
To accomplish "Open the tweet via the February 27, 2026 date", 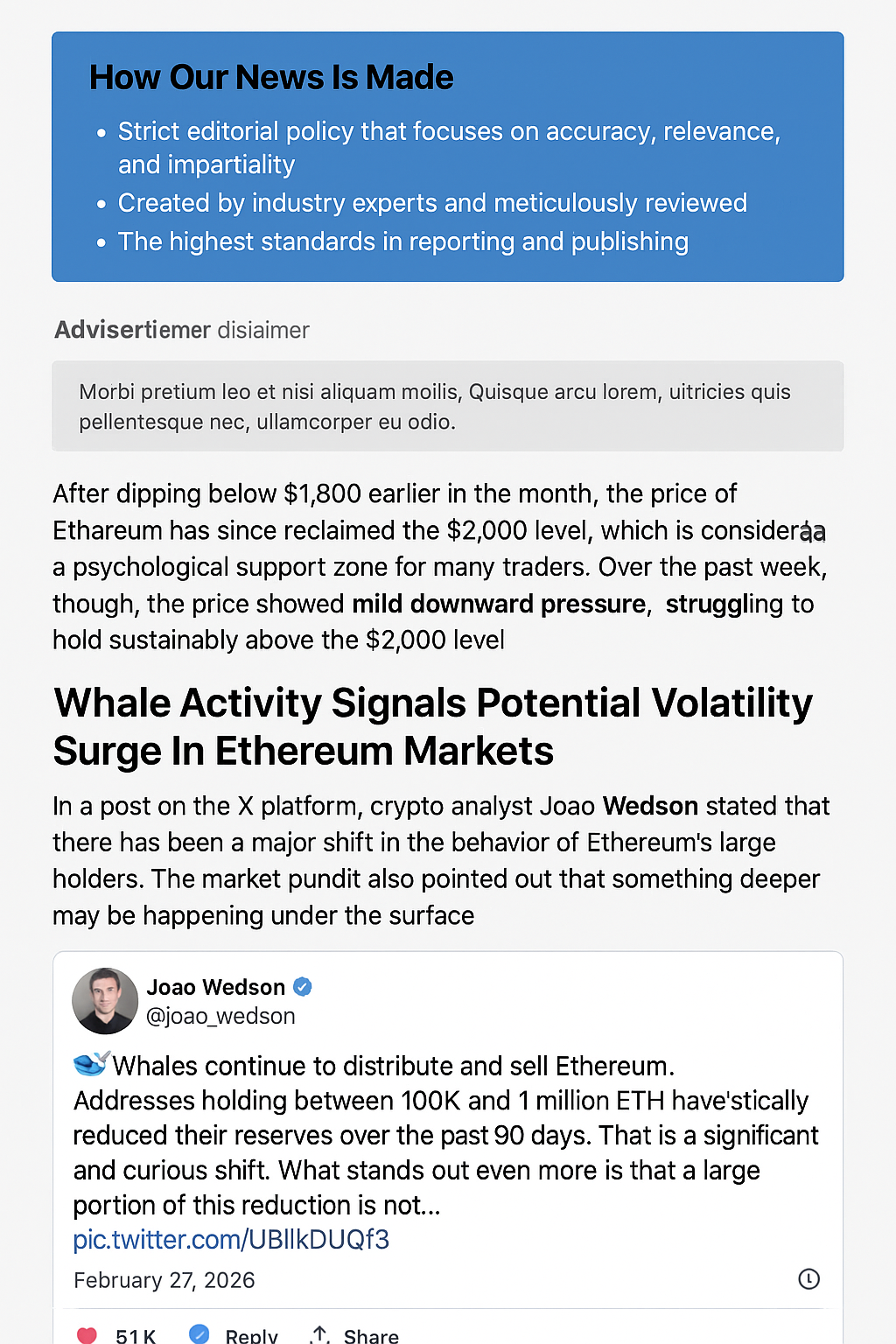I will pos(164,1279).
